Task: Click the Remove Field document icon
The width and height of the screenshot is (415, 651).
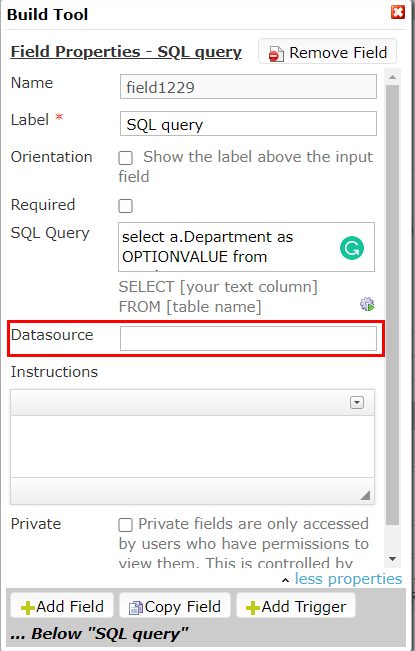Action: pyautogui.click(x=276, y=54)
